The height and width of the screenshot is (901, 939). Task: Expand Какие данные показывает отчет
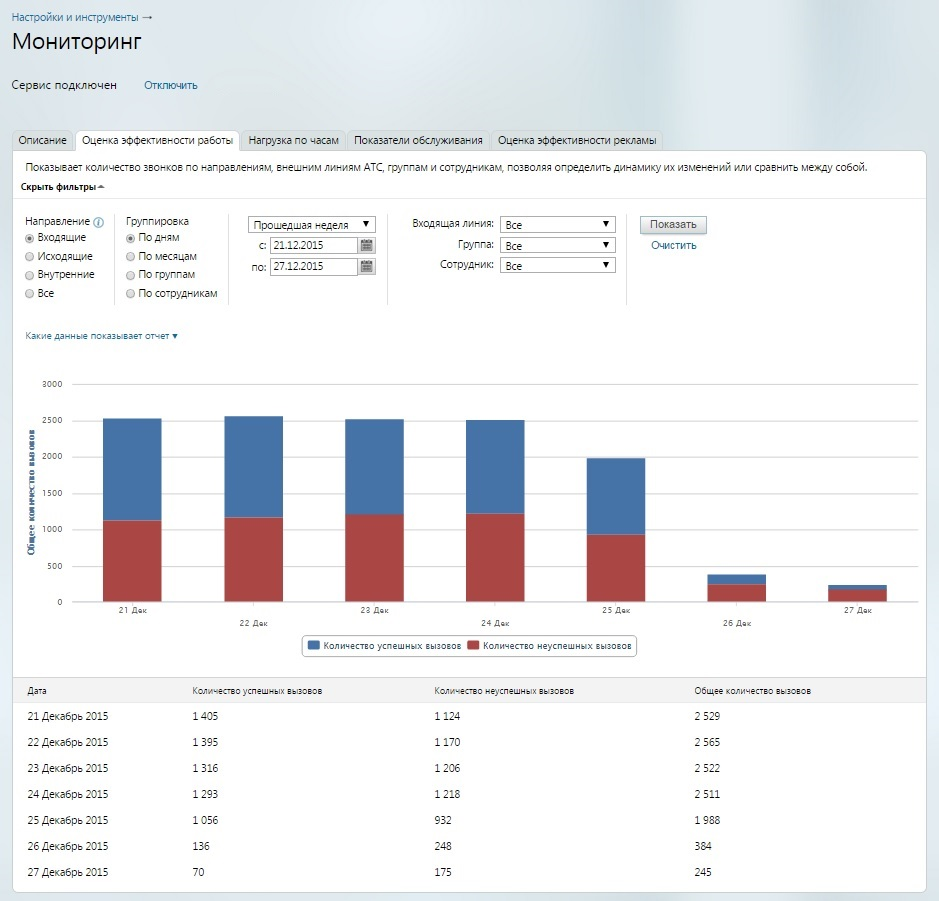(101, 336)
